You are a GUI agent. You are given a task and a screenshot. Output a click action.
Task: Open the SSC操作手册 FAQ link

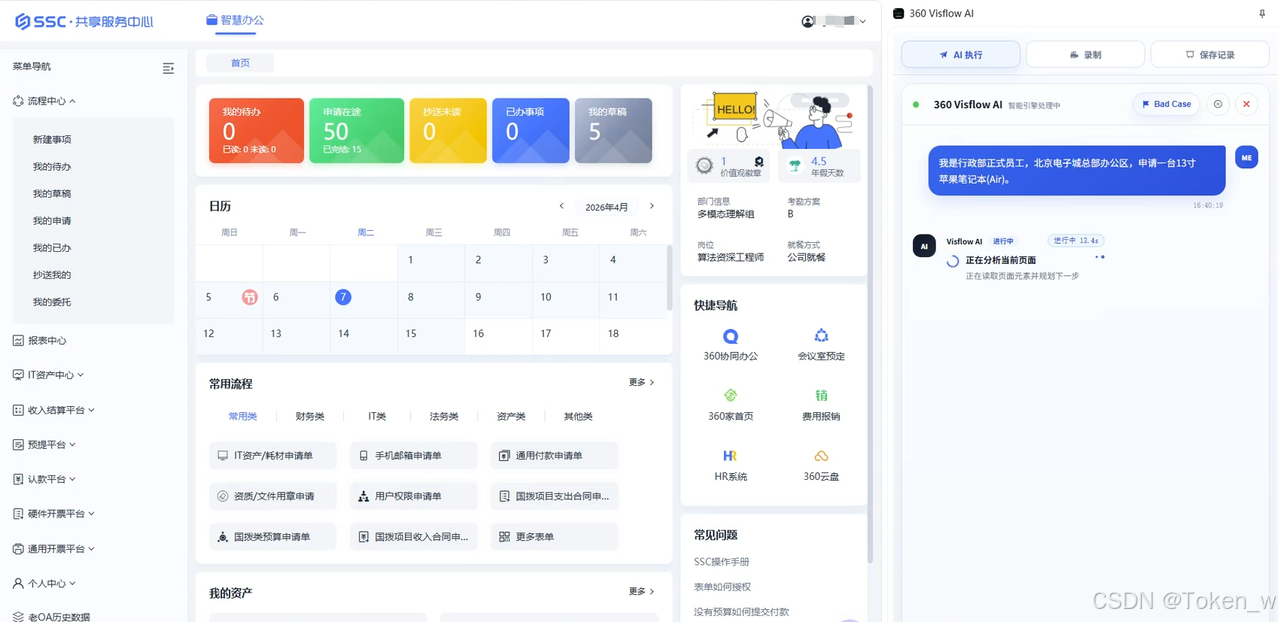pos(722,562)
